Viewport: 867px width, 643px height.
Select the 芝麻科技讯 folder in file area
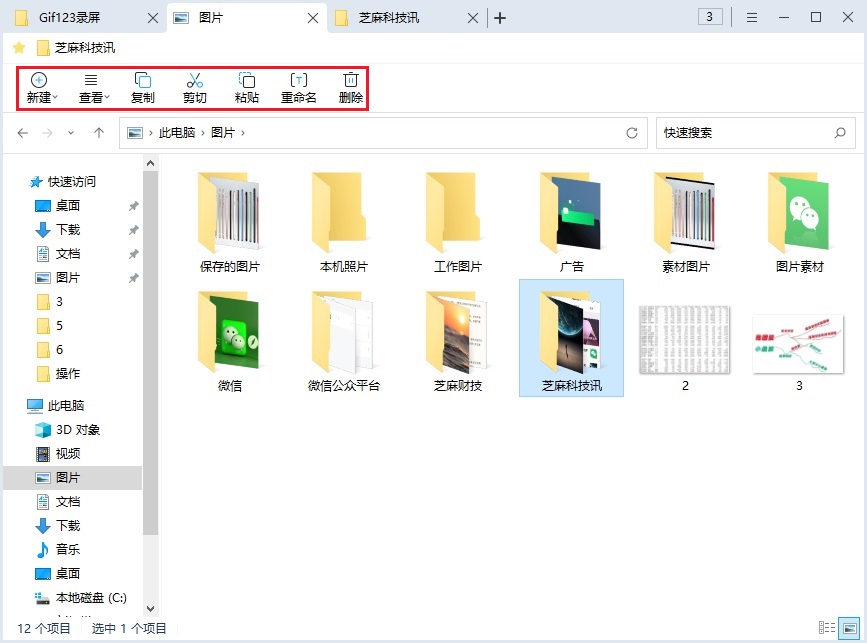point(571,338)
